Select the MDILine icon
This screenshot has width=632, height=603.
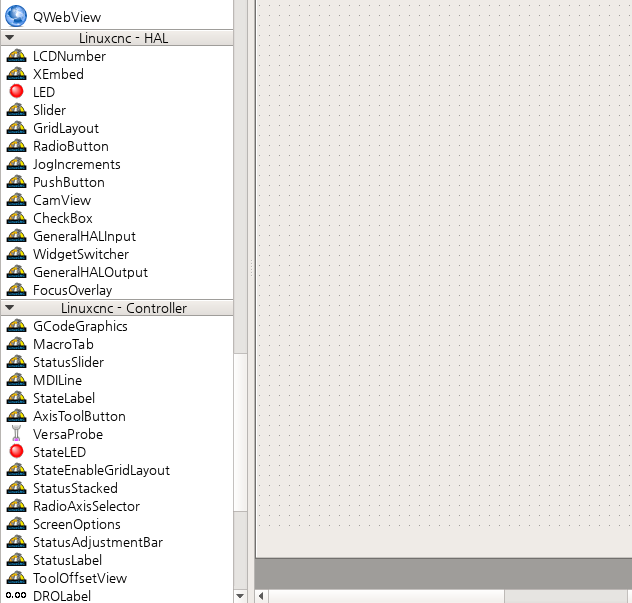pos(17,380)
